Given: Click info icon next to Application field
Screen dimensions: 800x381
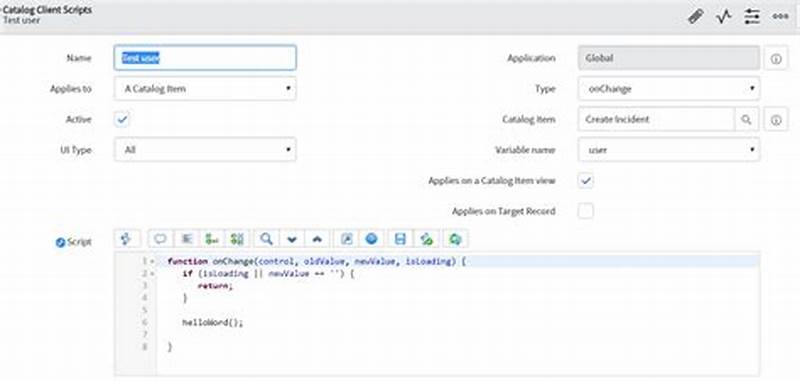Looking at the screenshot, I should tap(776, 59).
